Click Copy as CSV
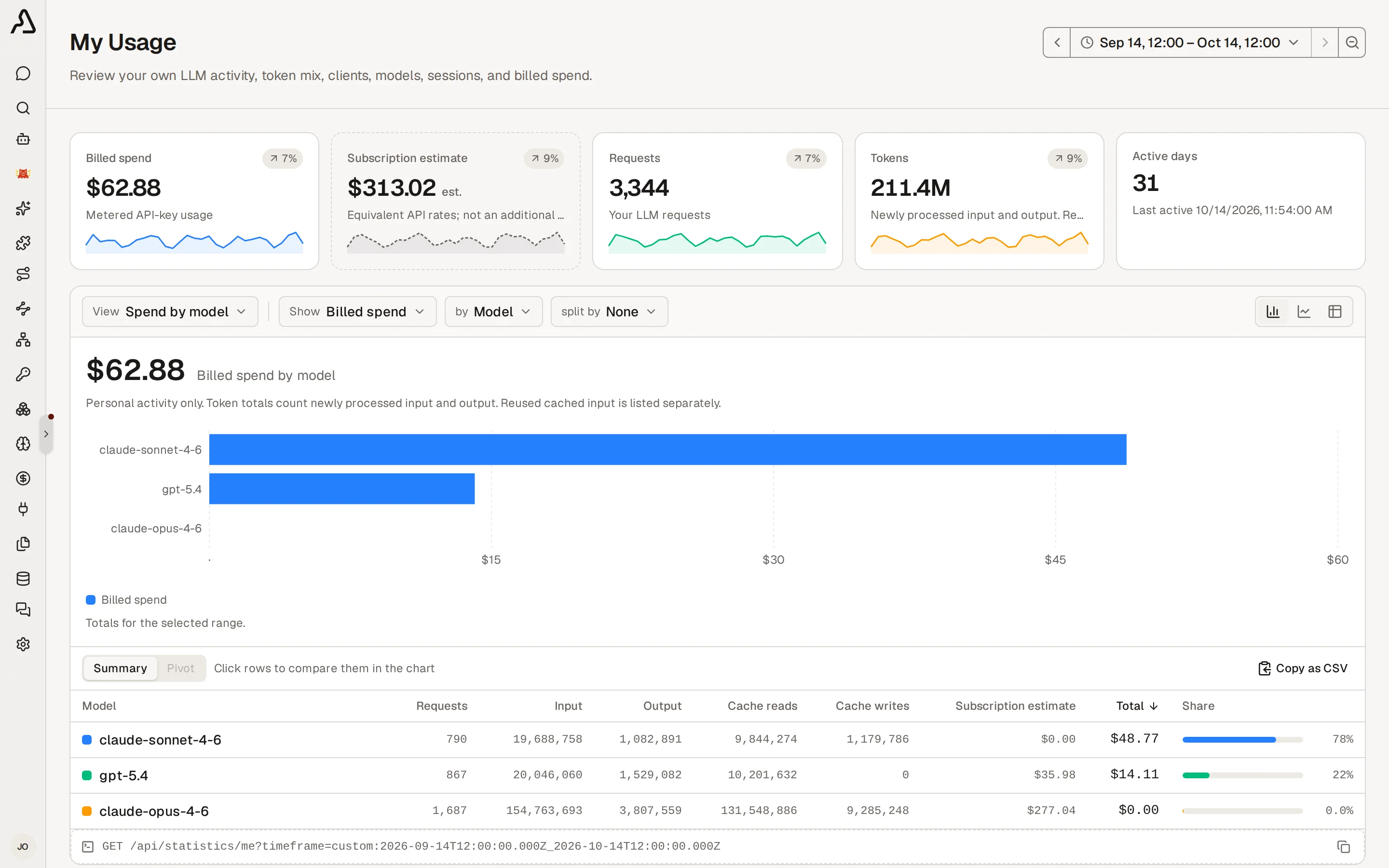 pyautogui.click(x=1302, y=668)
